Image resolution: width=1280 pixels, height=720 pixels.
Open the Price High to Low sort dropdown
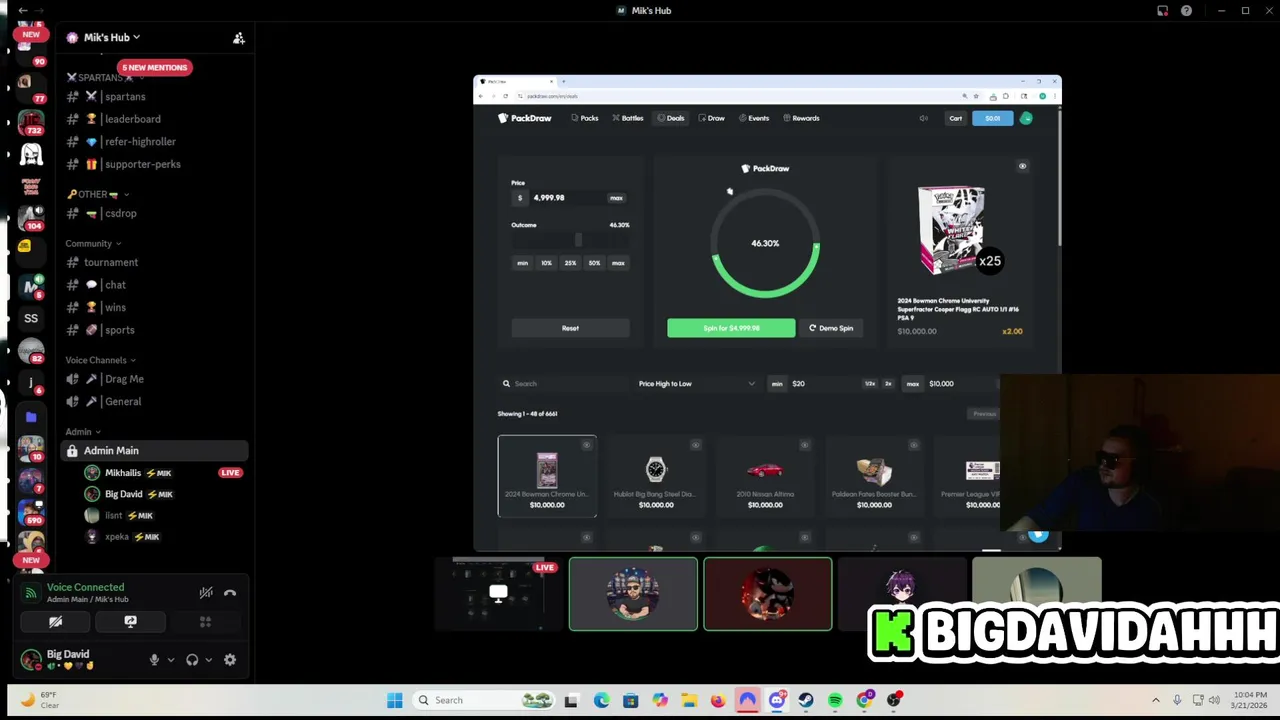(x=697, y=384)
